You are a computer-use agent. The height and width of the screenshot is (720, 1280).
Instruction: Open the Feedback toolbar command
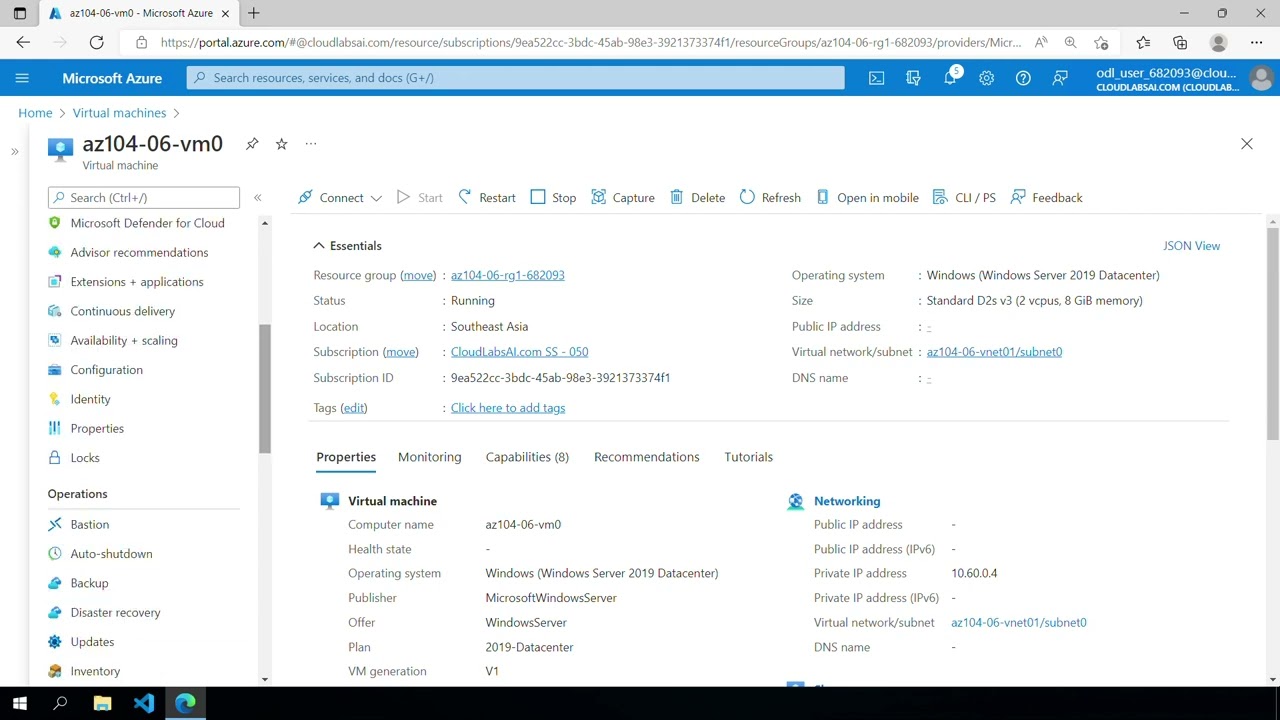click(1047, 198)
